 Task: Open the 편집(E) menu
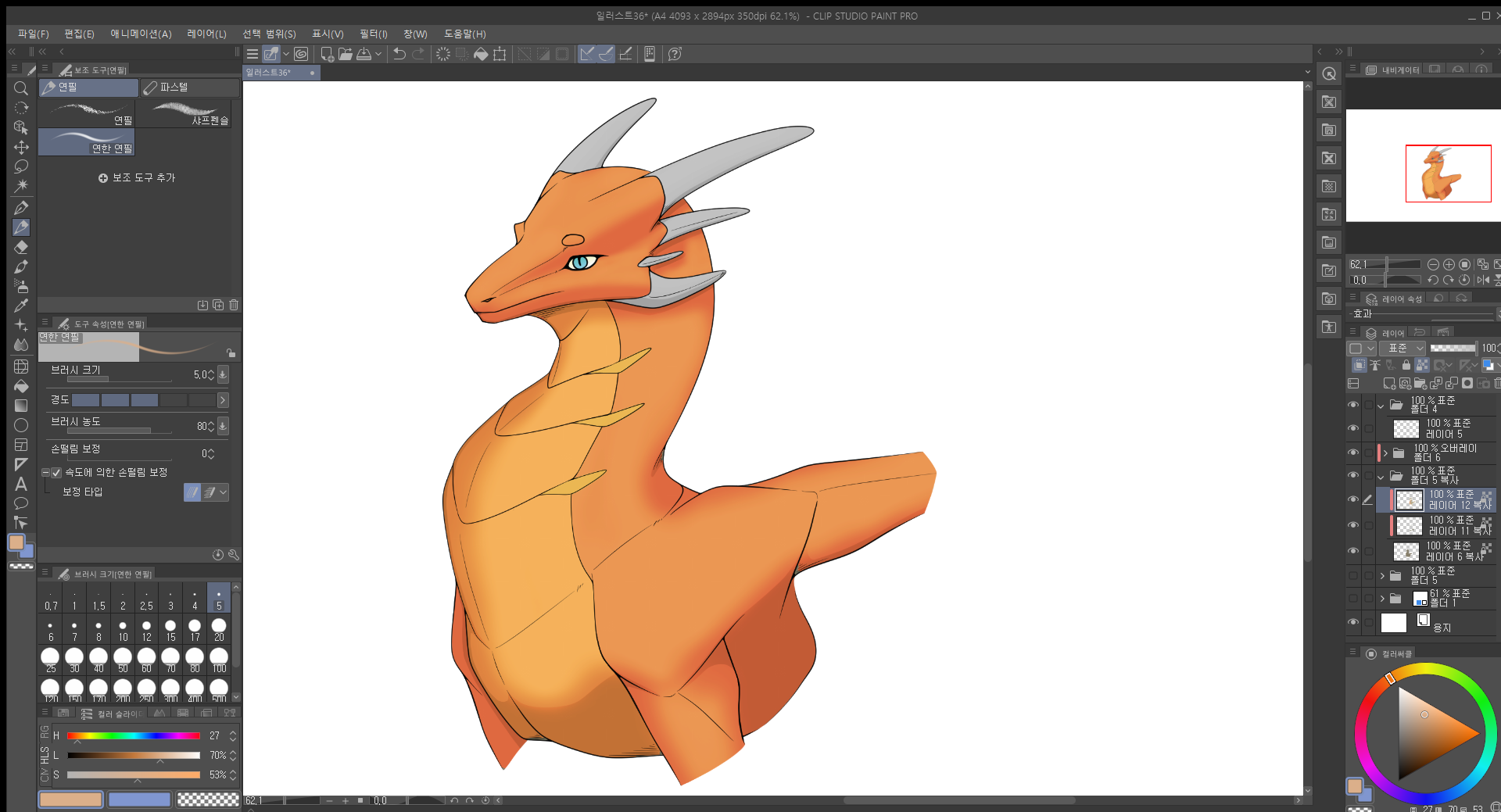click(79, 34)
